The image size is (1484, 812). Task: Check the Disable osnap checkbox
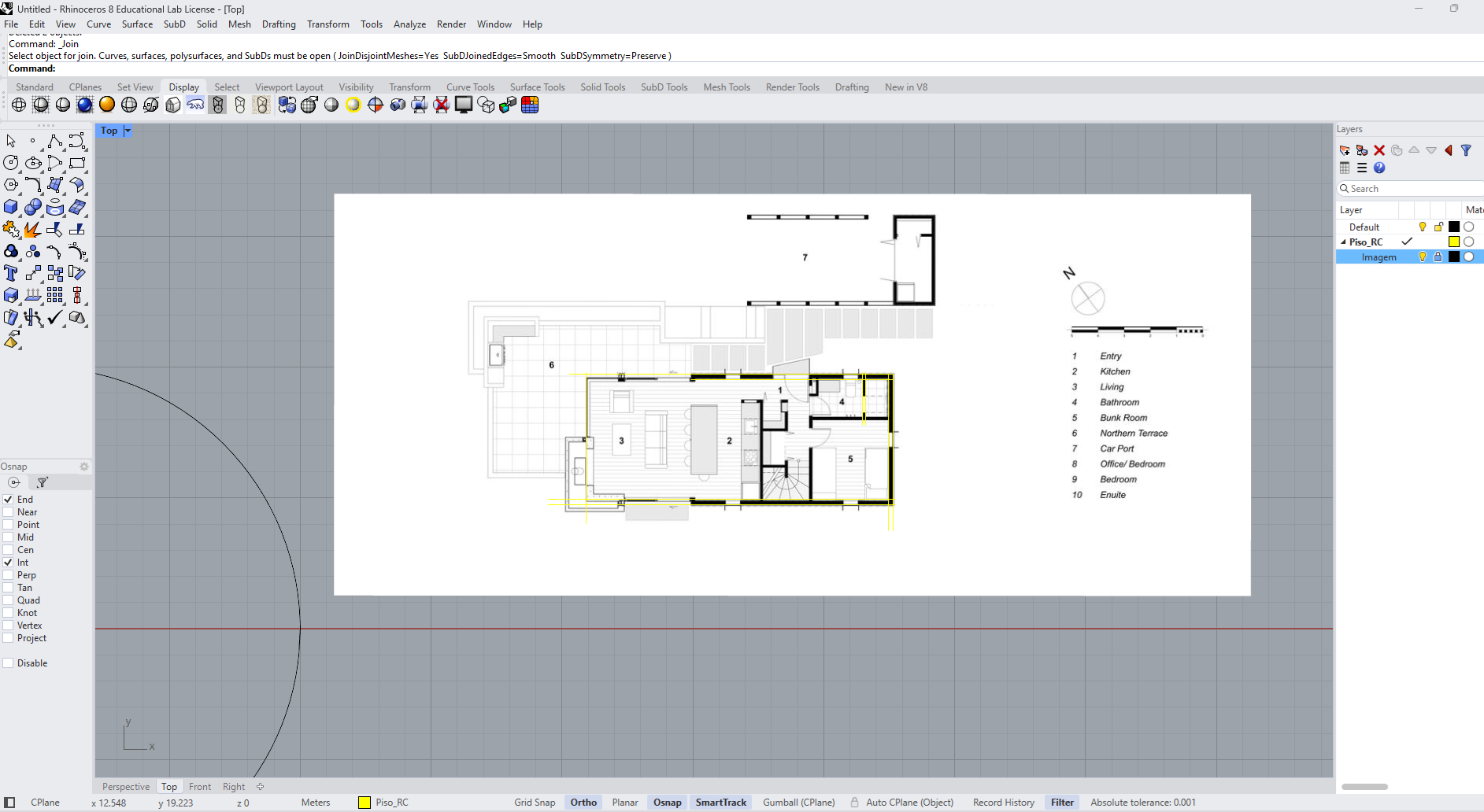[x=8, y=663]
